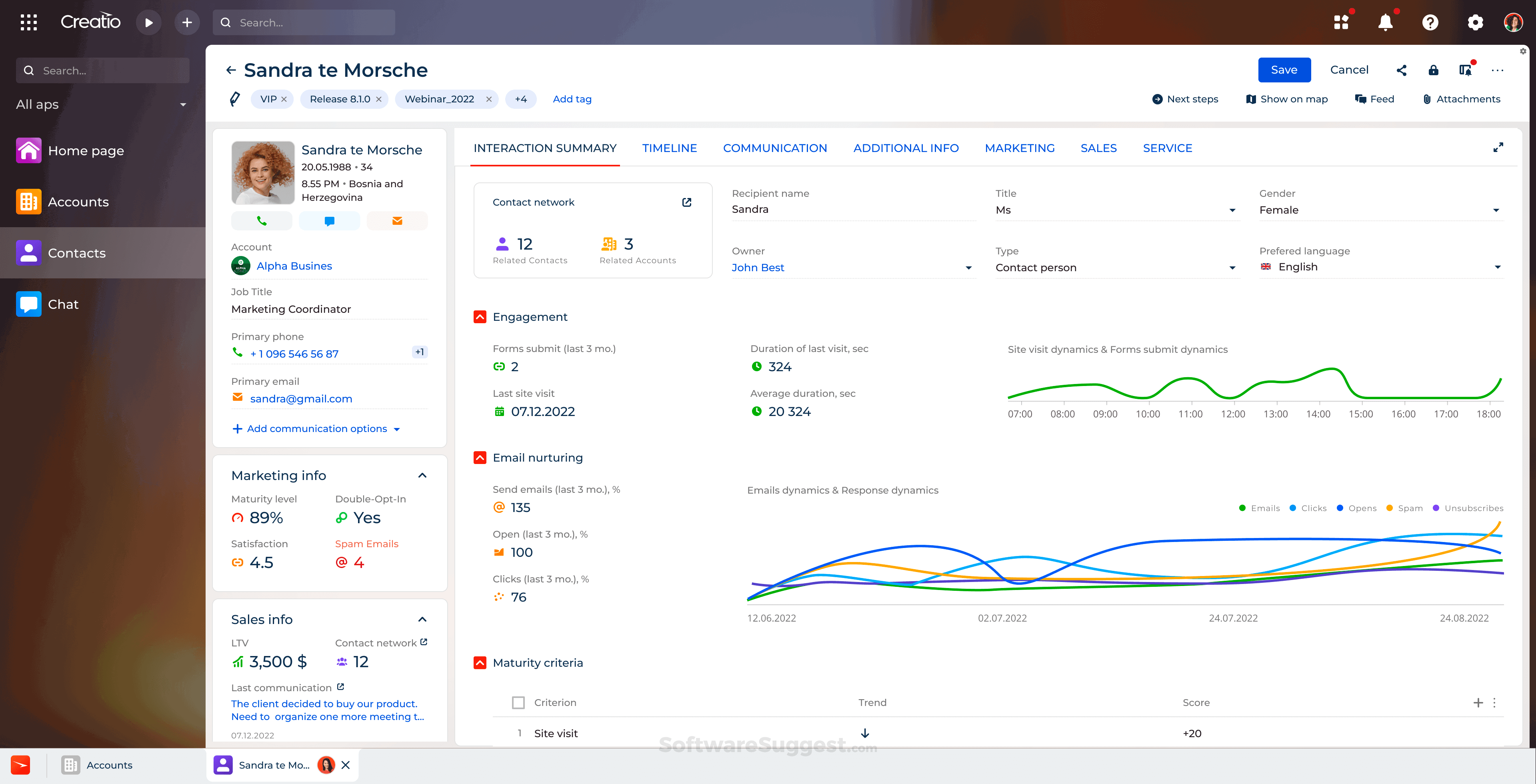This screenshot has width=1536, height=784.
Task: Select the Criterion header checkbox
Action: [x=518, y=702]
